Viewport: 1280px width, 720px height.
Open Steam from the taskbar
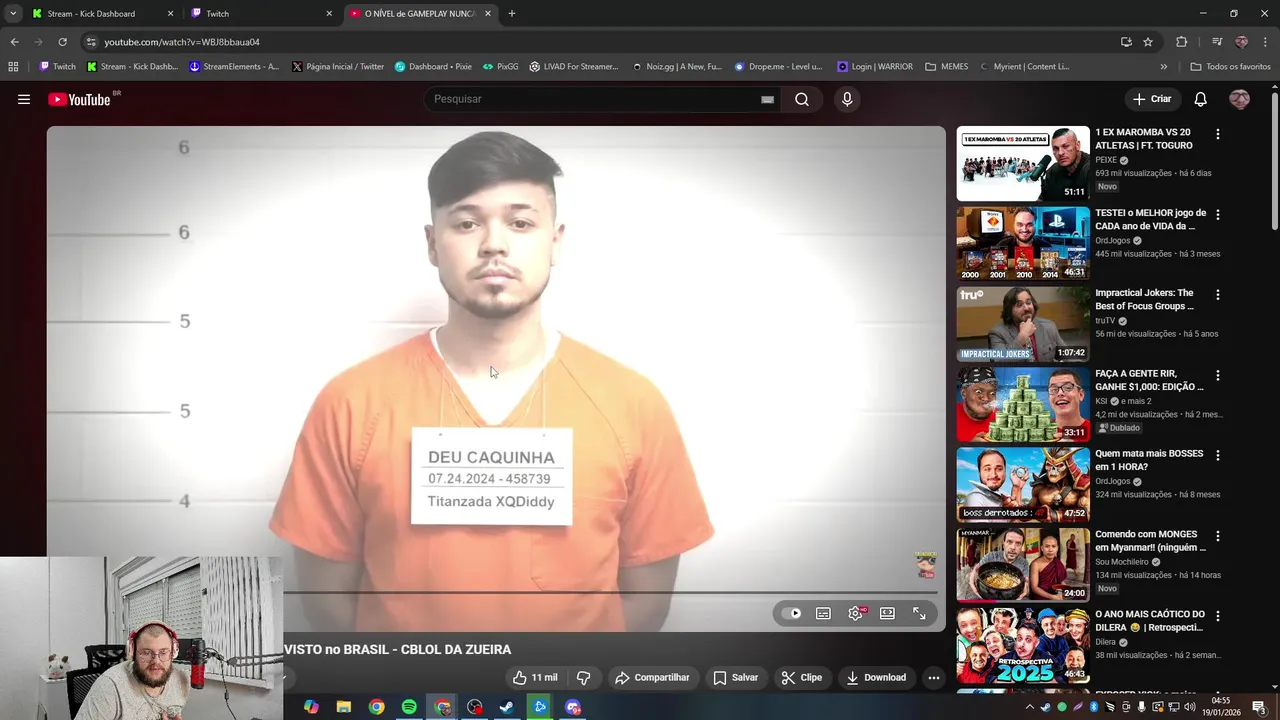click(x=507, y=707)
